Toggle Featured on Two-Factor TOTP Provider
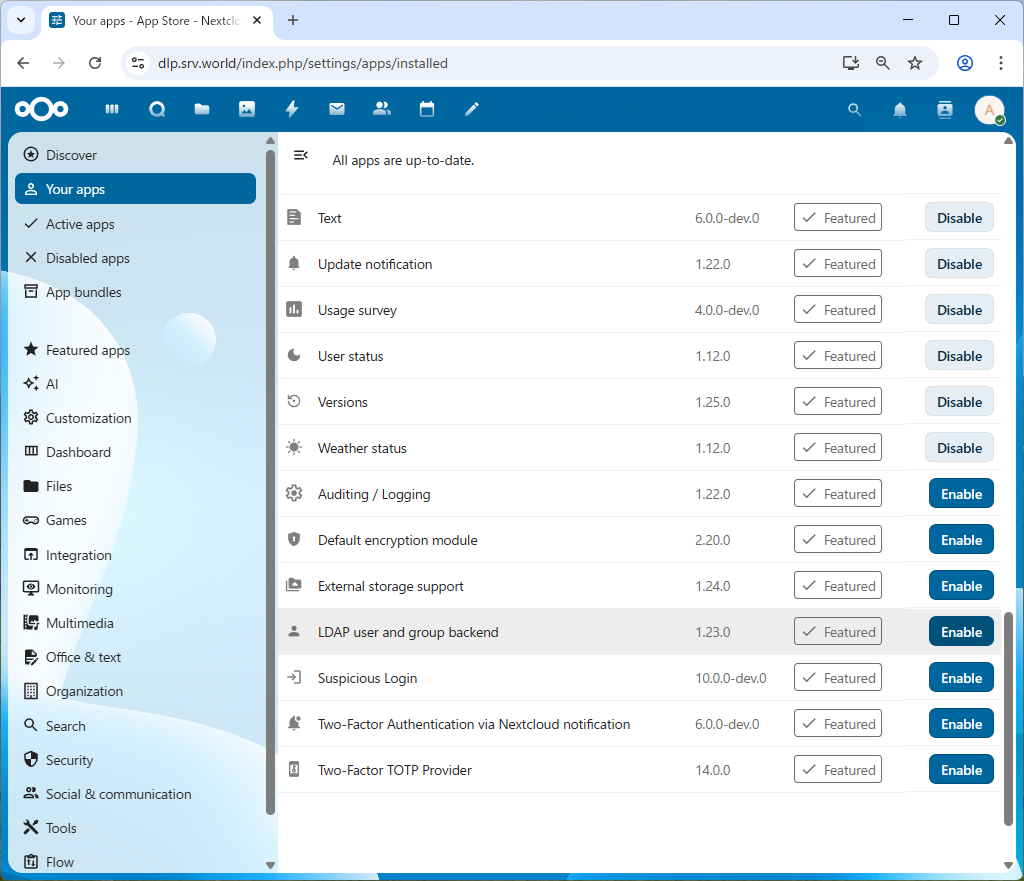 pyautogui.click(x=837, y=769)
